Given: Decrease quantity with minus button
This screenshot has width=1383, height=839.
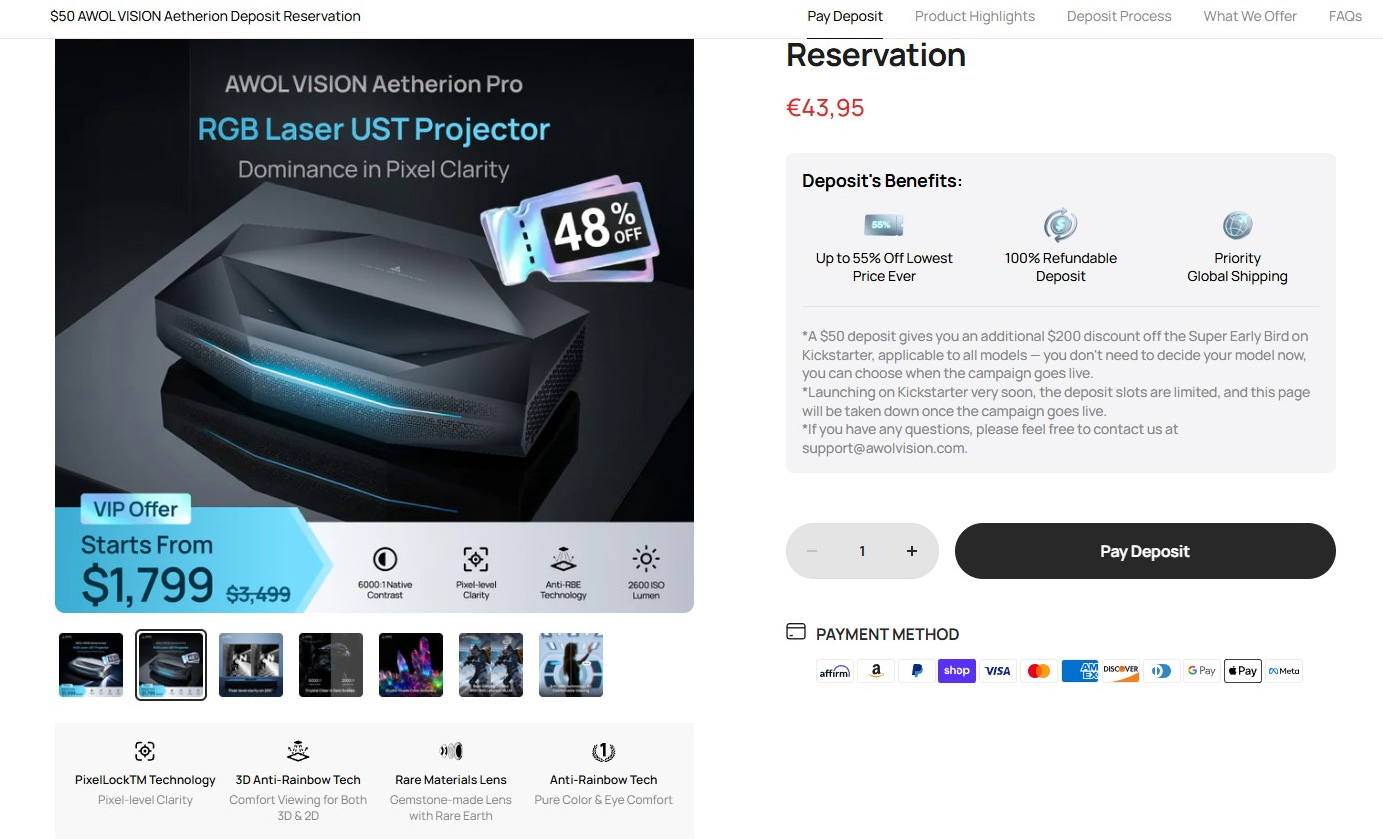Looking at the screenshot, I should click(x=812, y=551).
